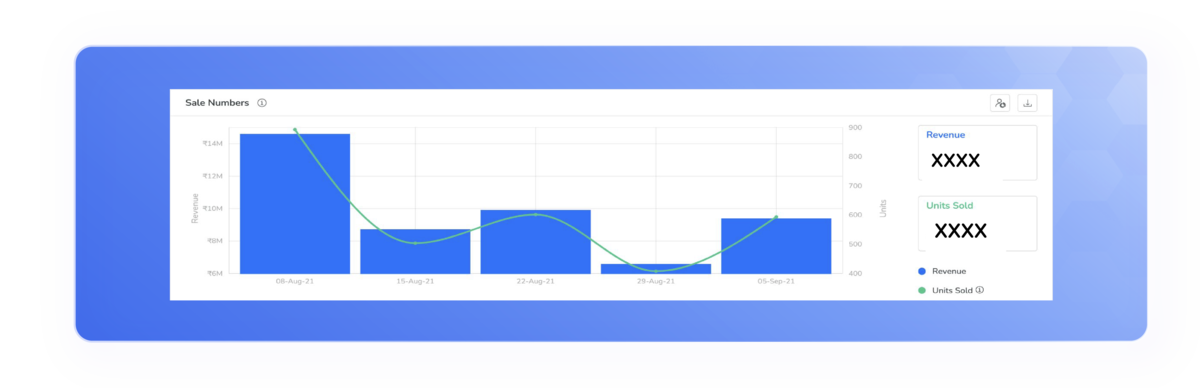Click the 900 units axis label
This screenshot has width=1200, height=388.
(855, 128)
